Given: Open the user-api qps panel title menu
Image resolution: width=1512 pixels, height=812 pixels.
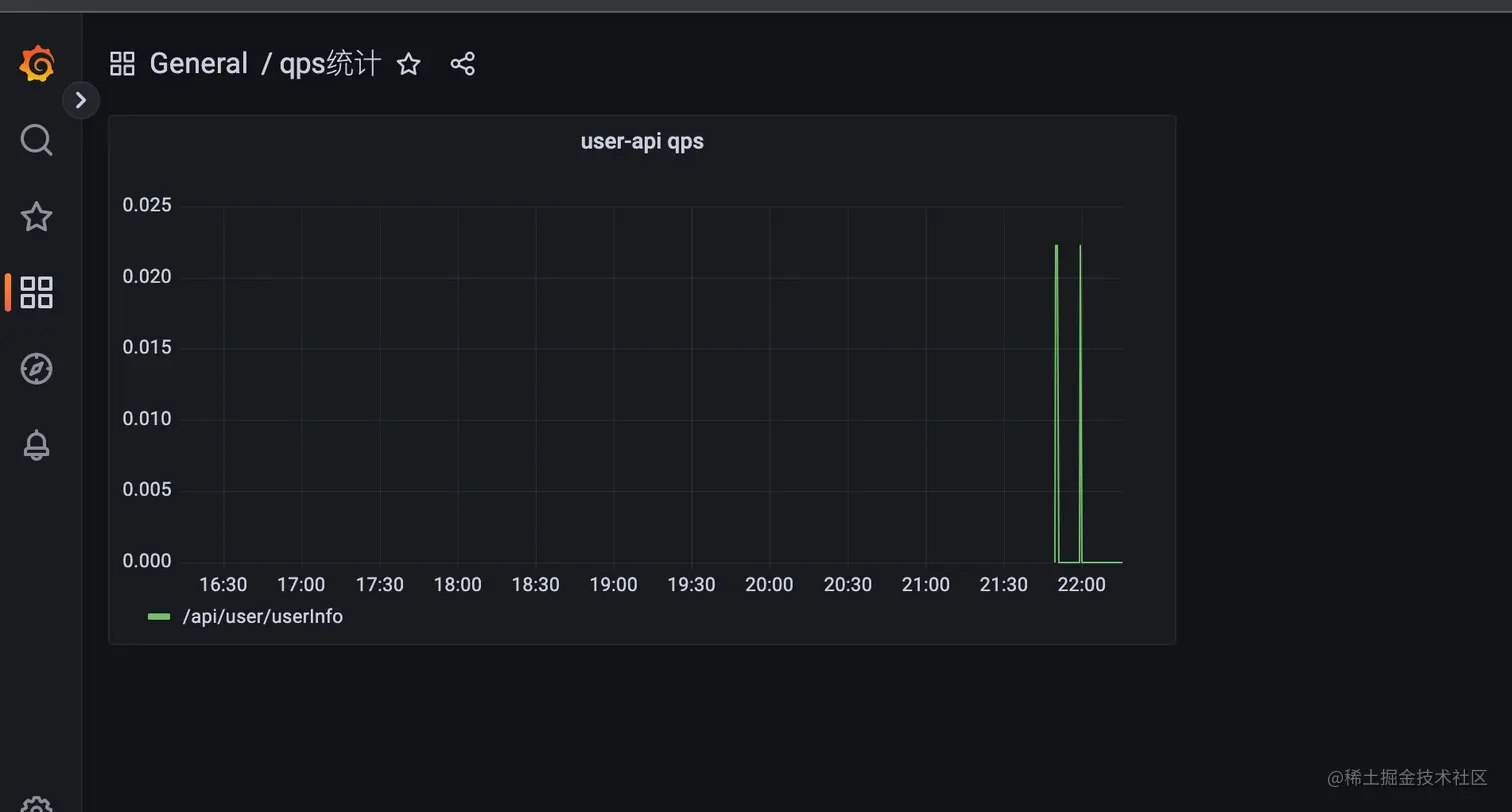Looking at the screenshot, I should (642, 141).
